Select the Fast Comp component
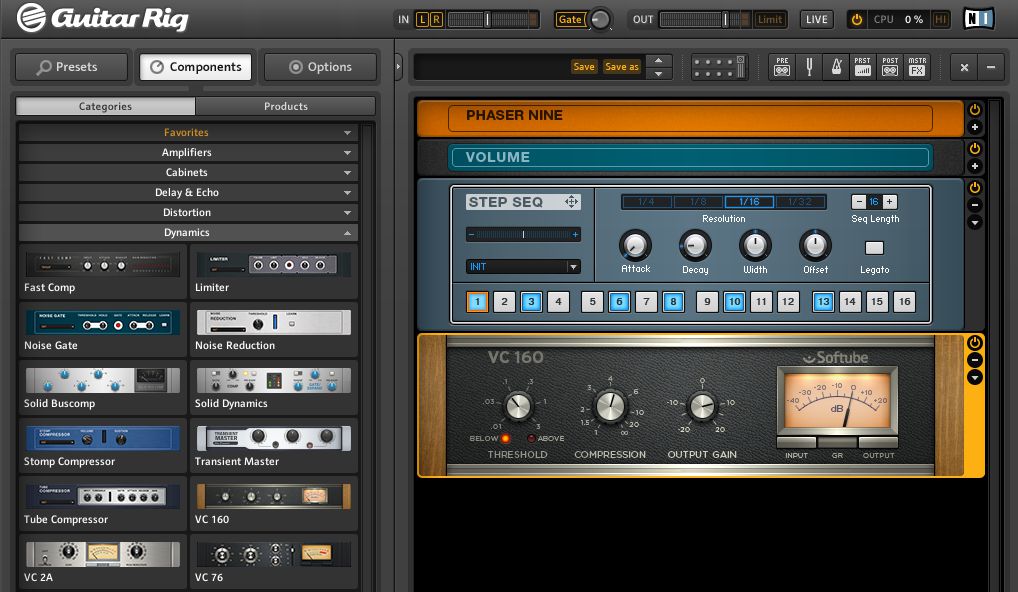The width and height of the screenshot is (1018, 592). (103, 273)
